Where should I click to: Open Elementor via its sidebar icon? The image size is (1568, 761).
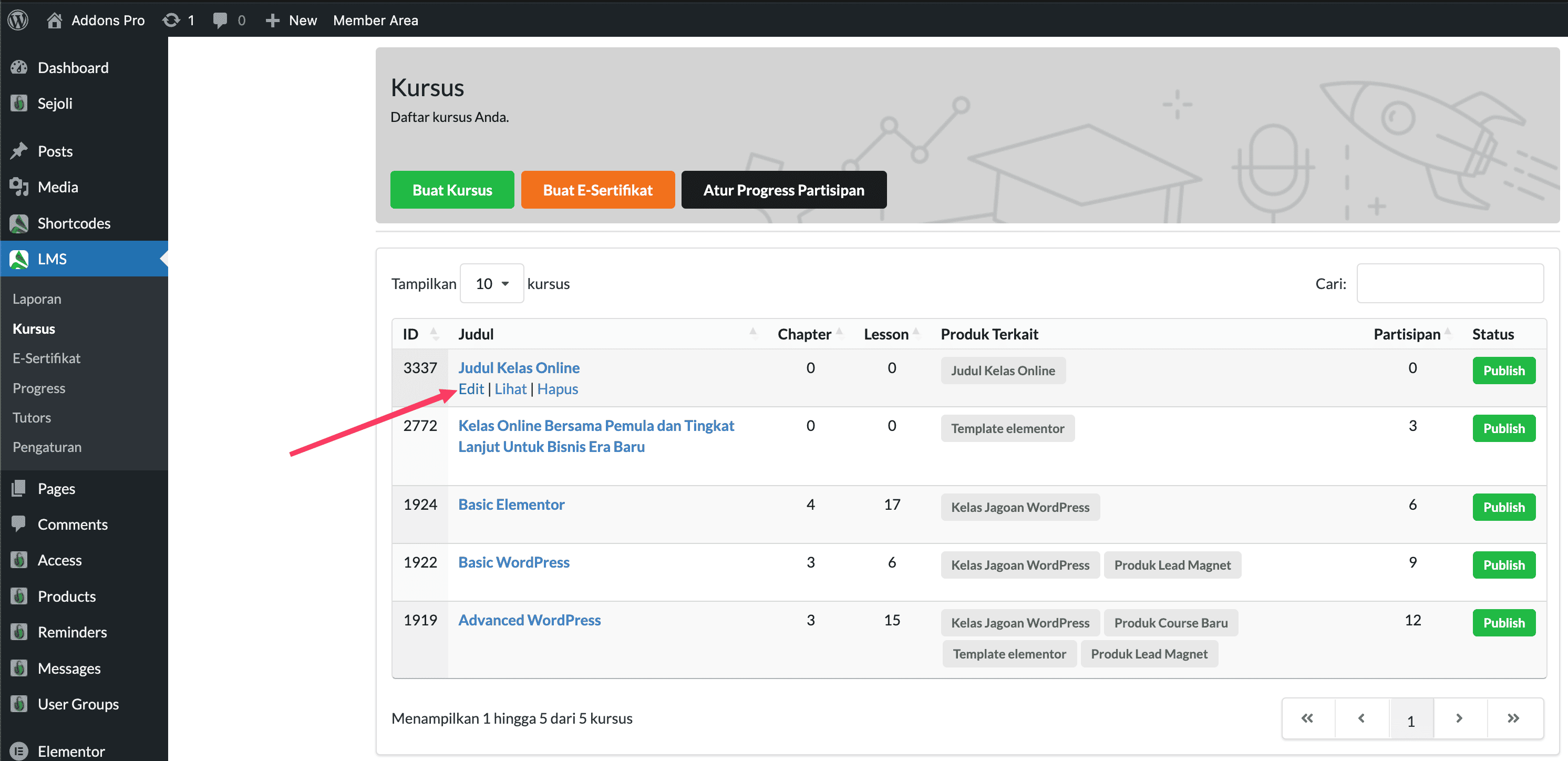point(19,750)
